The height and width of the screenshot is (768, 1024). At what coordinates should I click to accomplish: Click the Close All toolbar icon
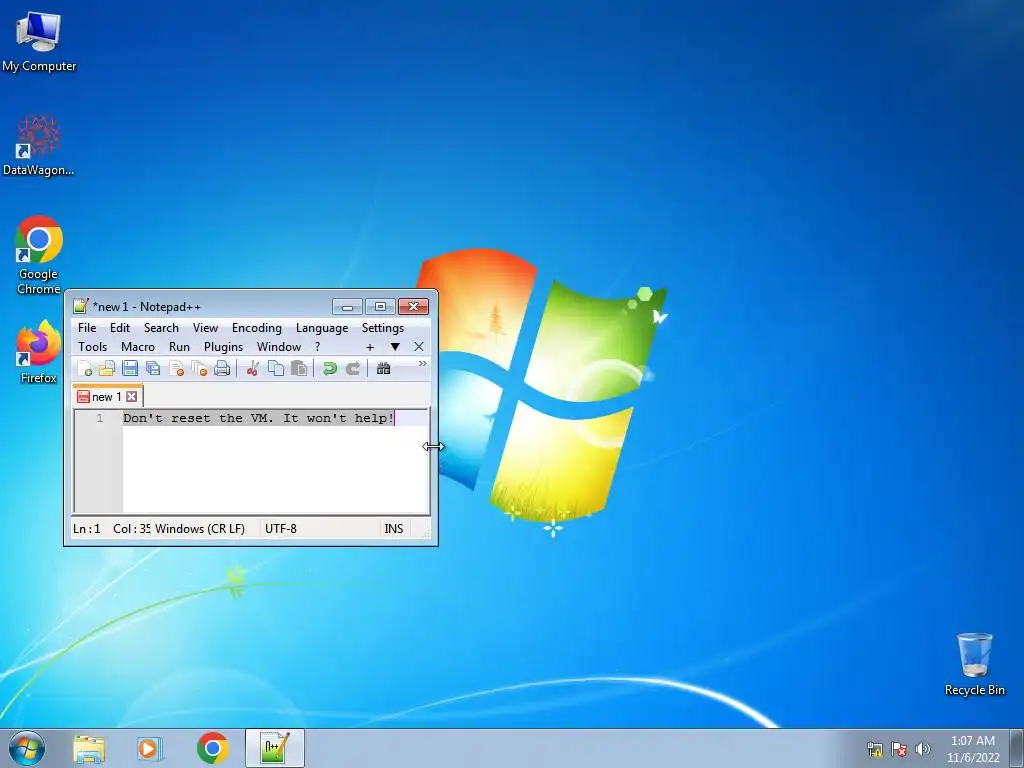click(199, 368)
